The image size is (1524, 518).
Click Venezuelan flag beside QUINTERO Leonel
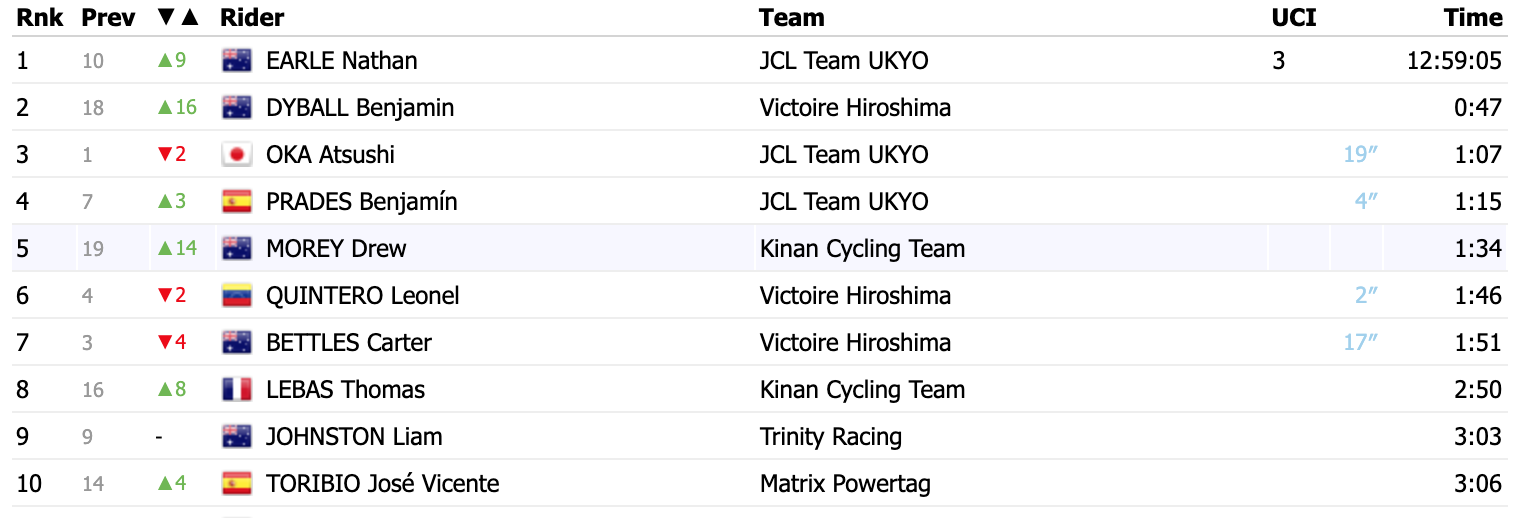pos(236,295)
